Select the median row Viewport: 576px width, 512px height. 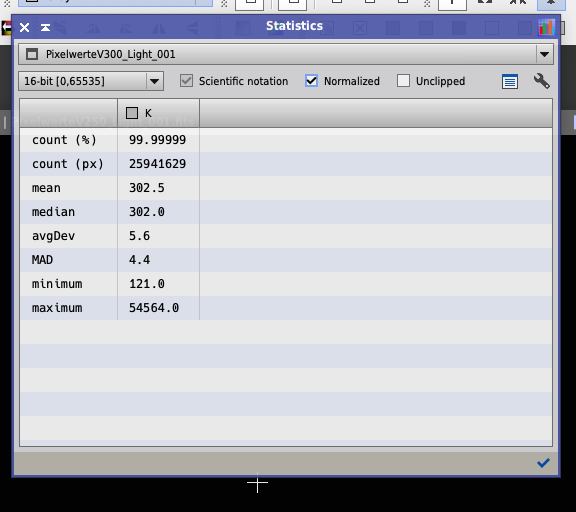click(286, 212)
